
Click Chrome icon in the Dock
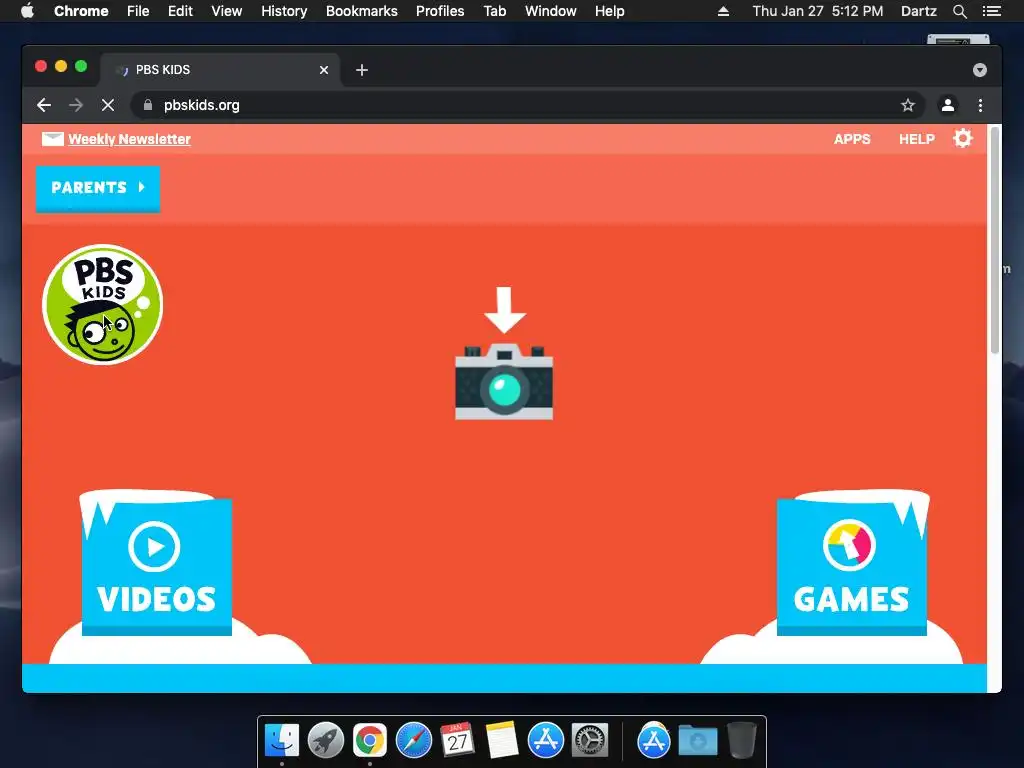click(370, 741)
